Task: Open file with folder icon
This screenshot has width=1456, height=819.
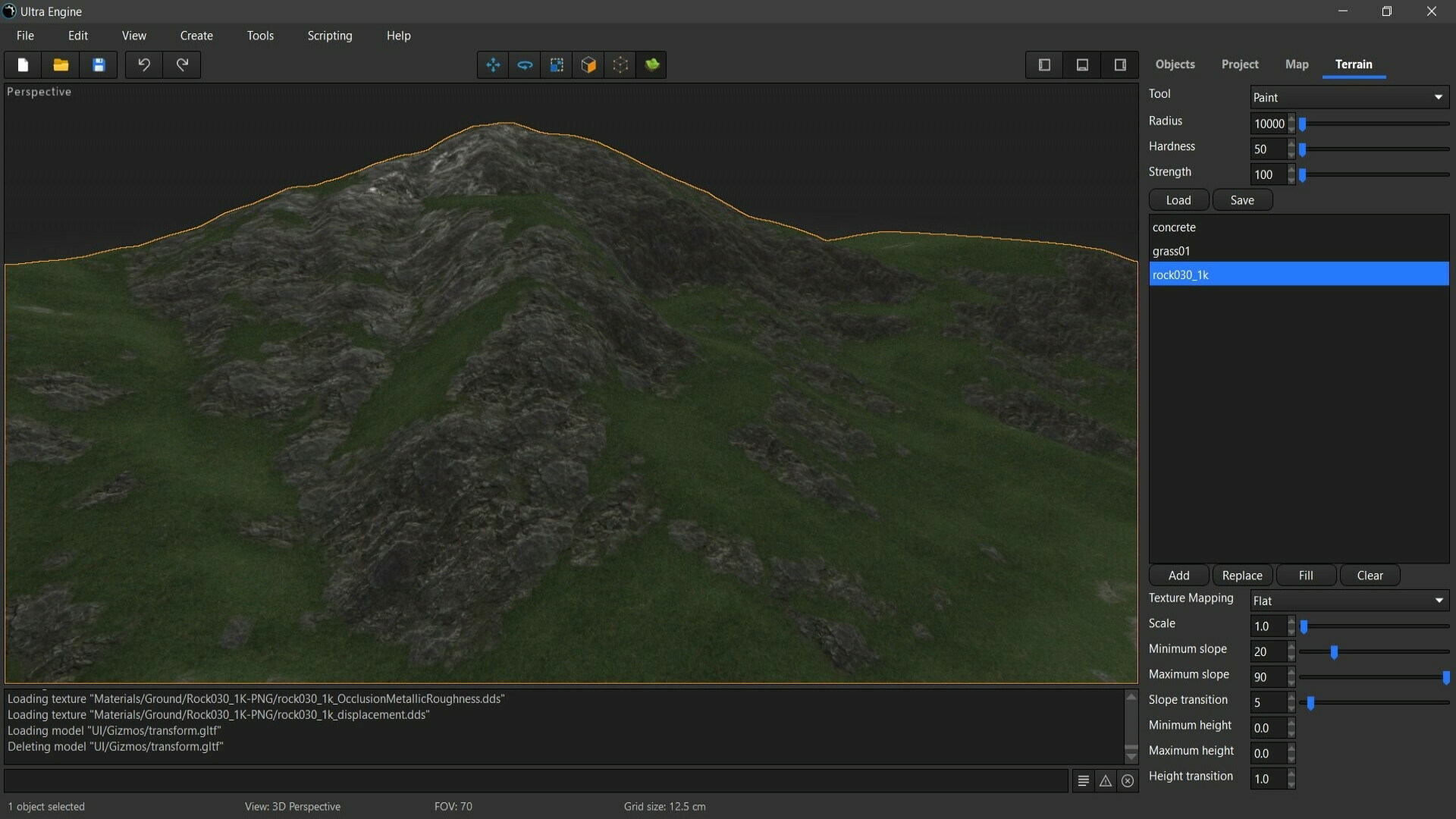Action: pyautogui.click(x=61, y=65)
